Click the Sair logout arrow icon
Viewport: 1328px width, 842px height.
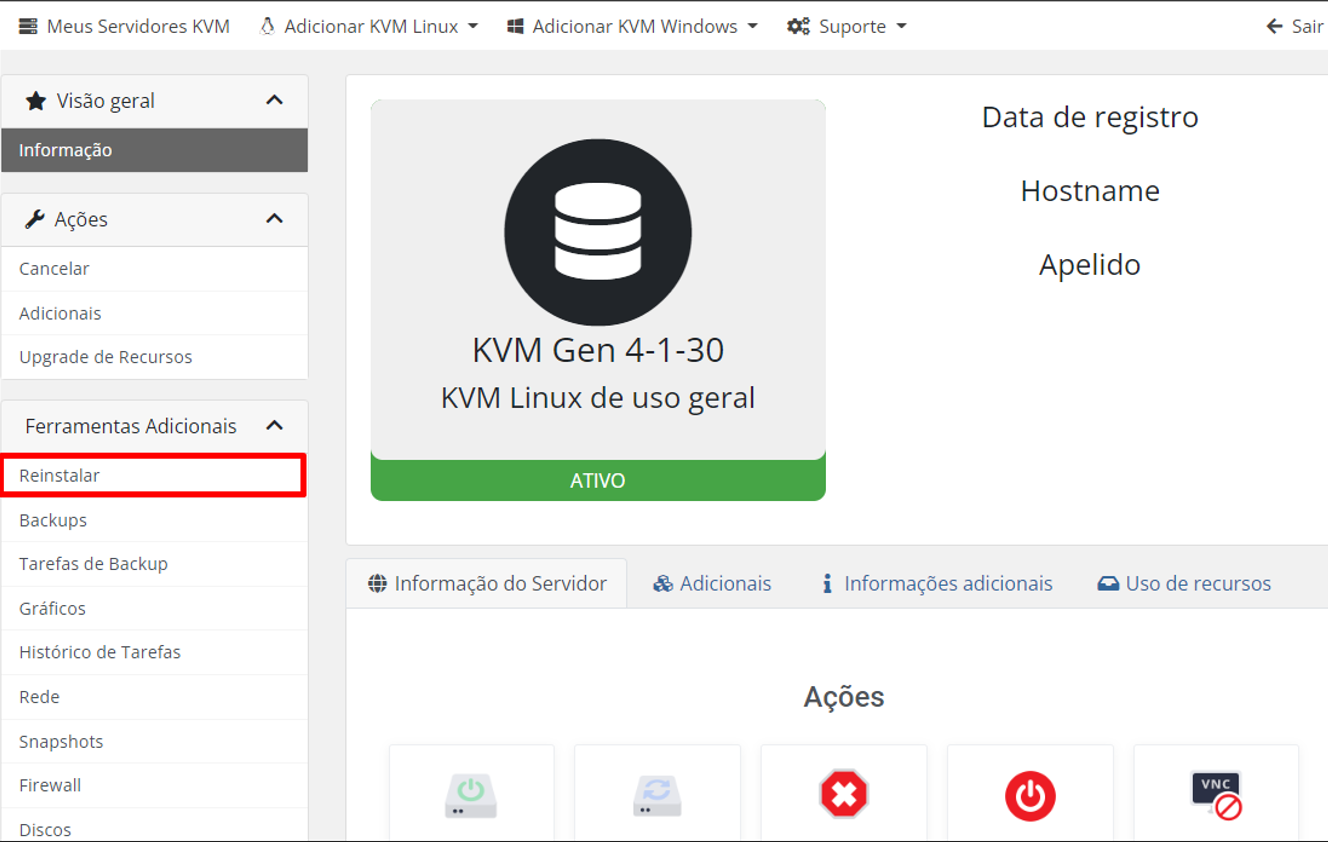pos(1274,27)
